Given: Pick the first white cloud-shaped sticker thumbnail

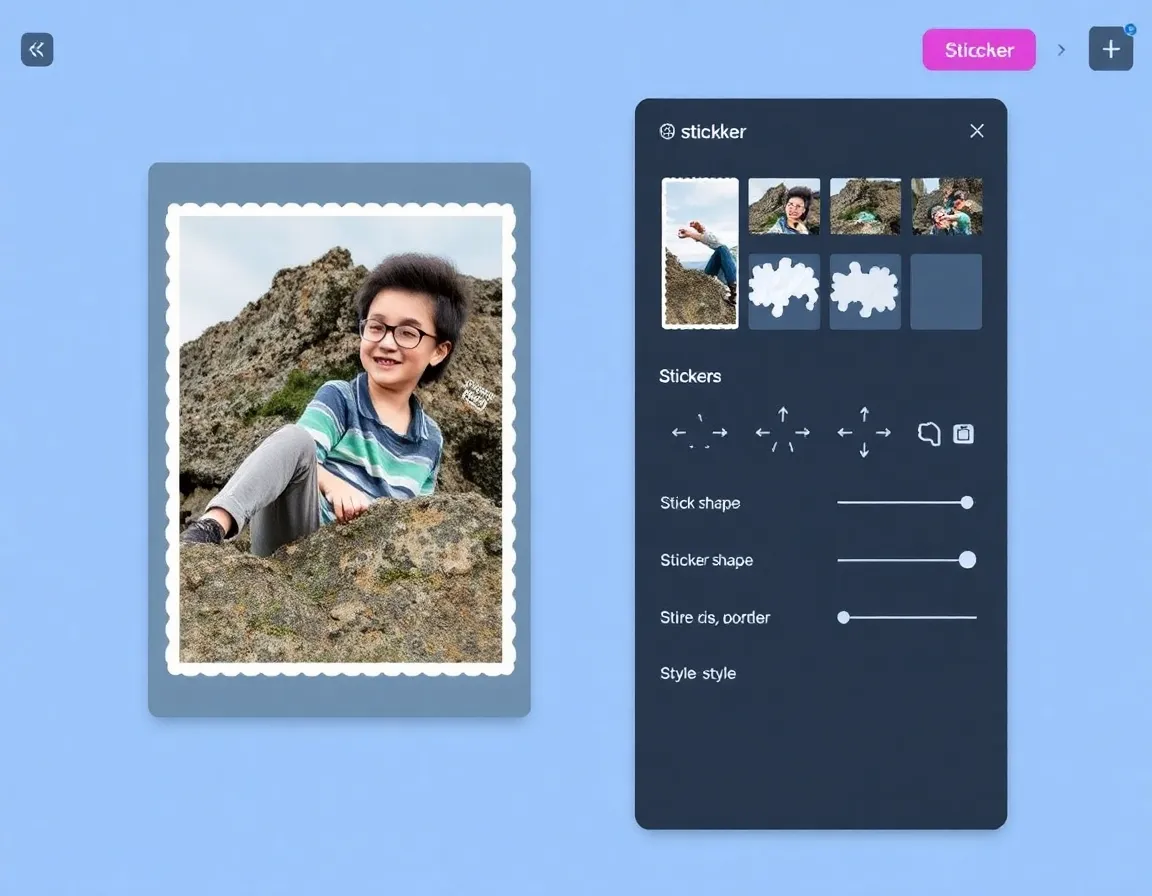Looking at the screenshot, I should (784, 291).
